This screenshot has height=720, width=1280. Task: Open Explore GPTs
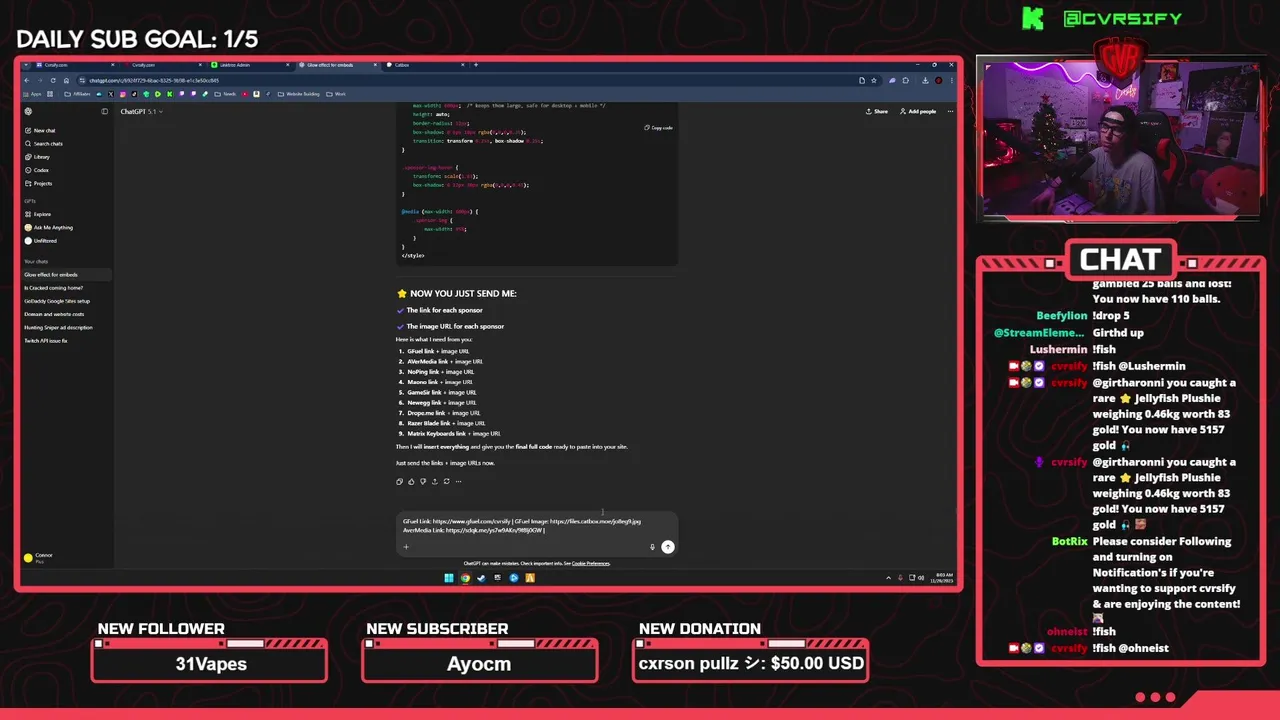pos(38,214)
